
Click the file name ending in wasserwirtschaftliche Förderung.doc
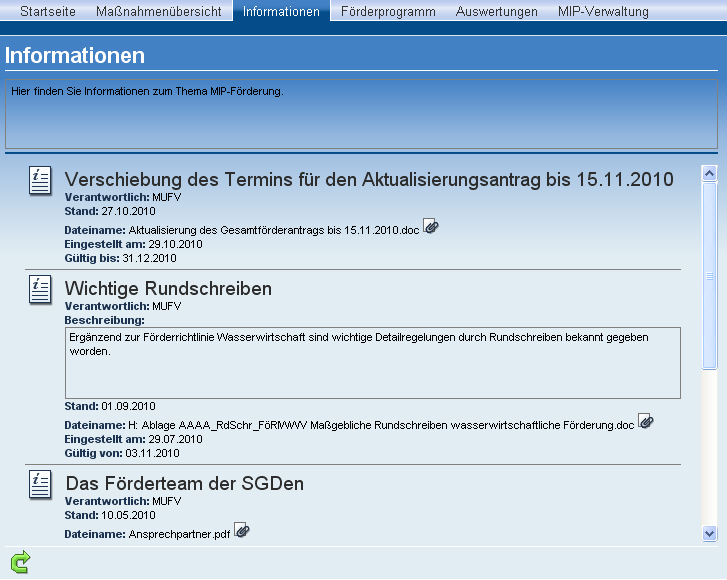tap(381, 426)
